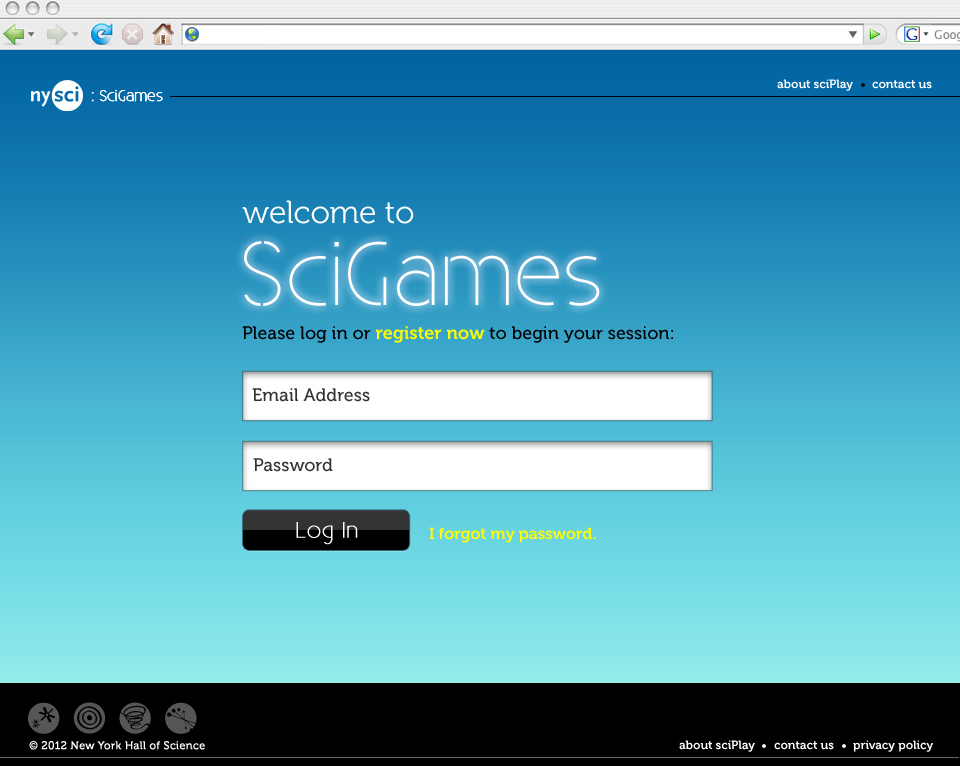Viewport: 960px width, 766px height.
Task: Open the back history dropdown arrow
Action: pyautogui.click(x=31, y=34)
